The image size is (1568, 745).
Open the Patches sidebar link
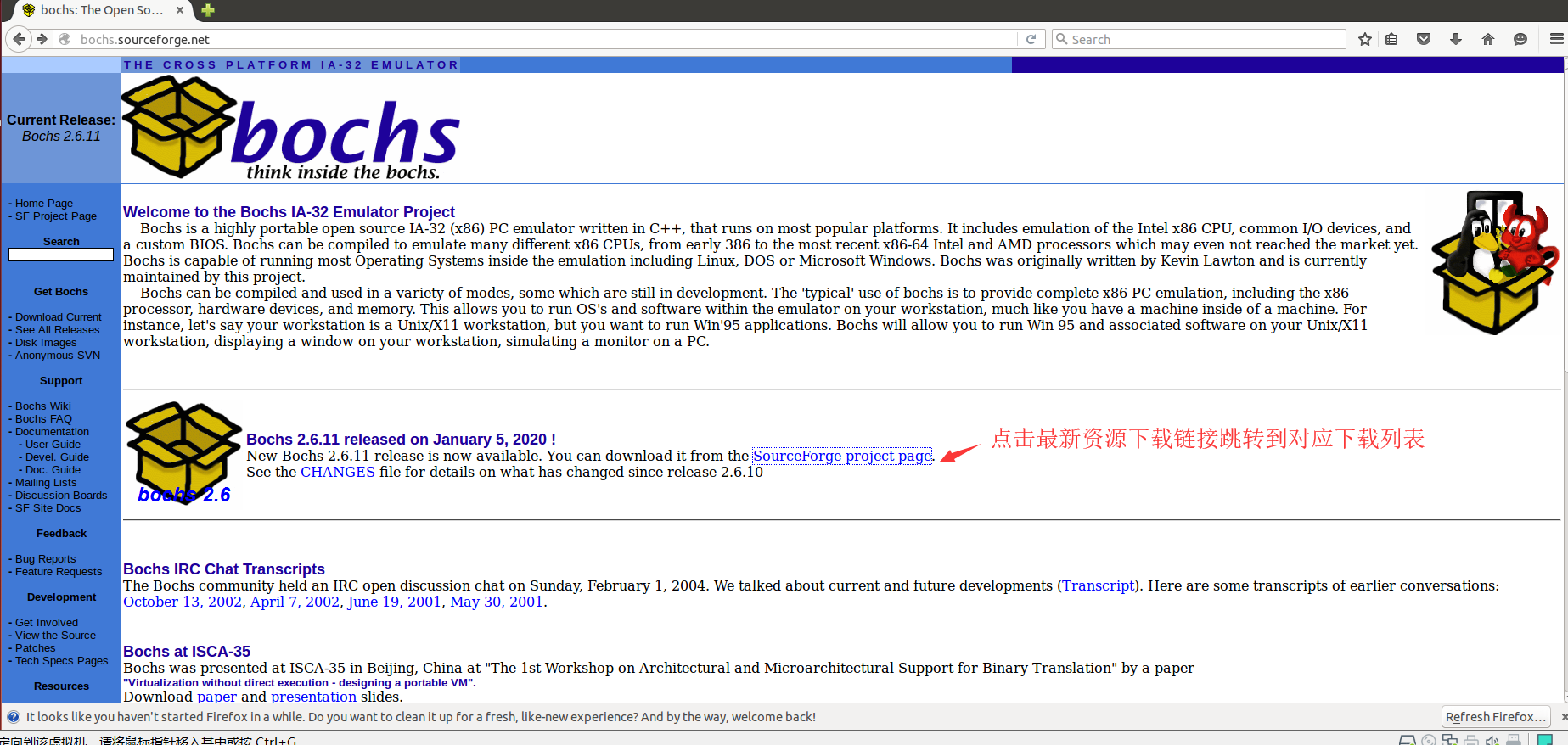point(35,648)
